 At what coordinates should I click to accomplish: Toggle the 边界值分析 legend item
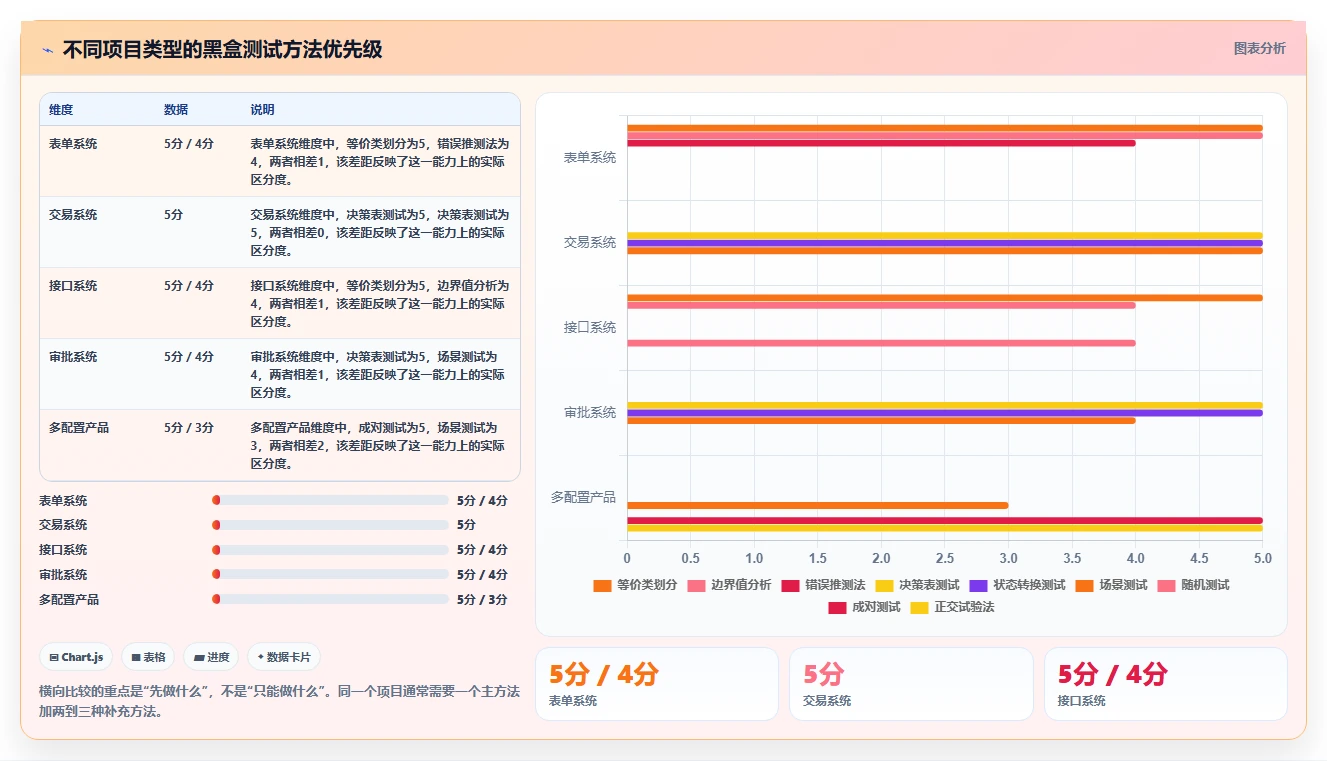tap(729, 585)
